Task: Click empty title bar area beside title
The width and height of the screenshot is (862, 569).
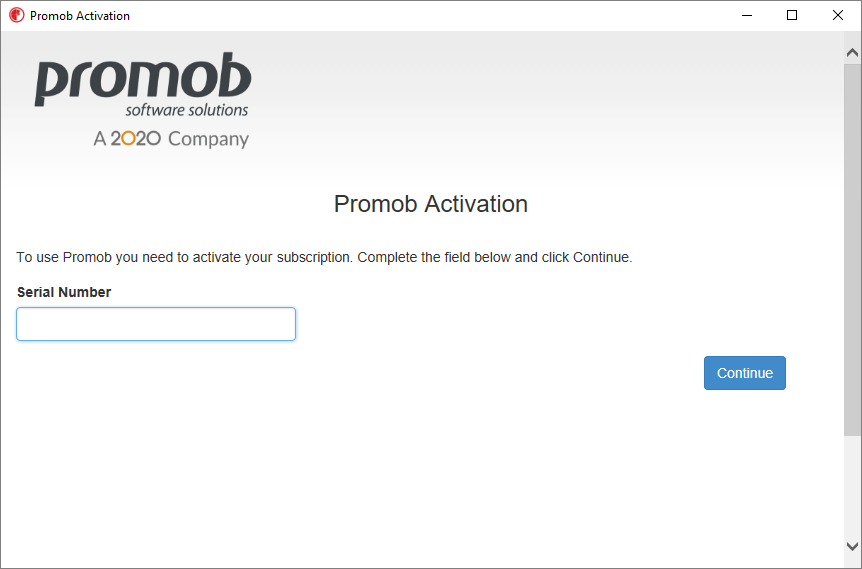Action: point(429,15)
